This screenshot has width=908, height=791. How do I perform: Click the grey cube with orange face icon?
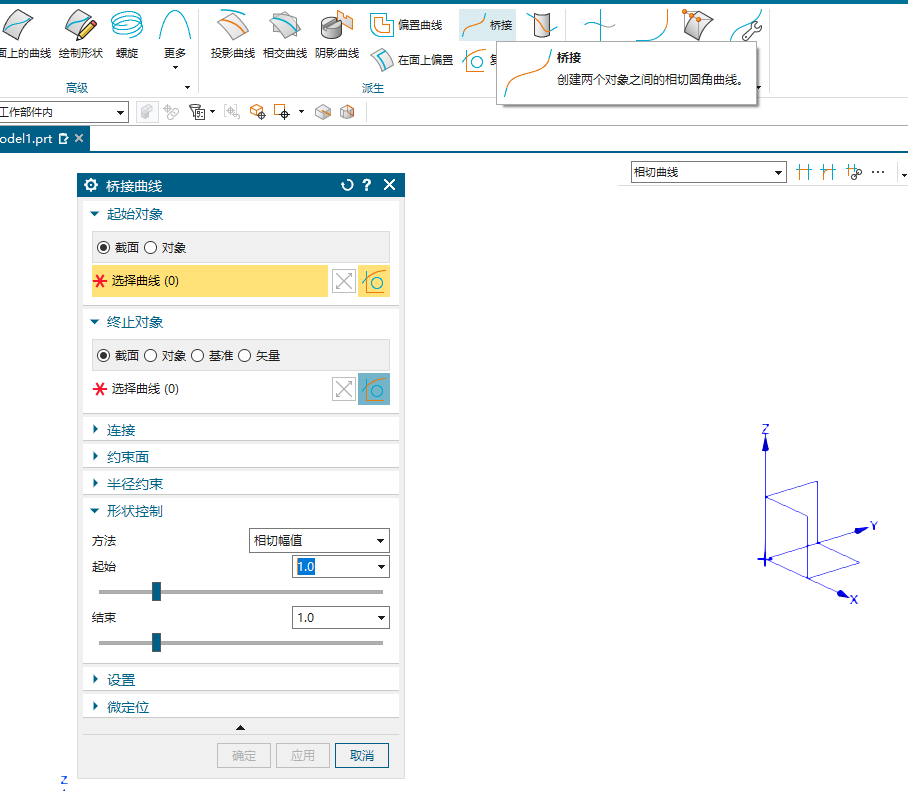coord(347,112)
